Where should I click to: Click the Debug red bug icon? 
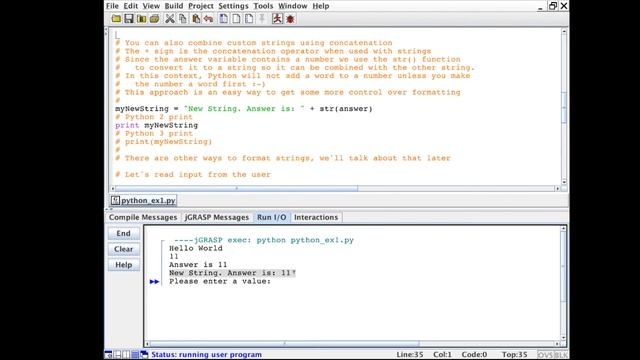tap(290, 19)
